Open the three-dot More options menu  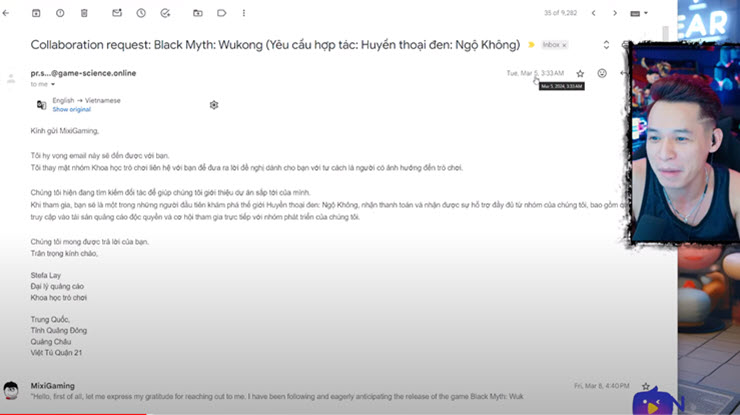[243, 13]
